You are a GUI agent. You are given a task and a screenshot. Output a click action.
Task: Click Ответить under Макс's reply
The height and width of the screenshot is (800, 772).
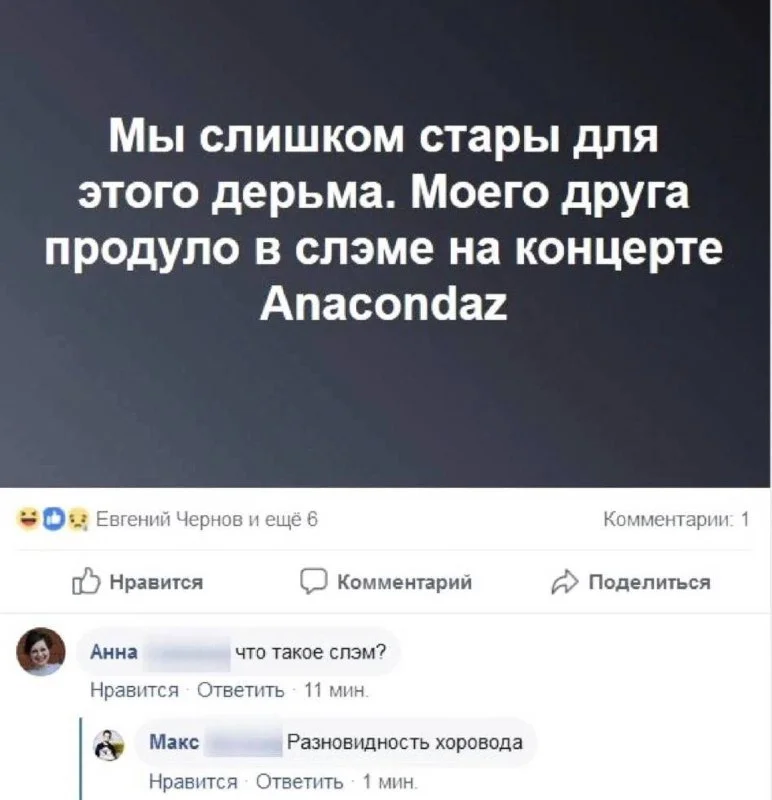(300, 782)
